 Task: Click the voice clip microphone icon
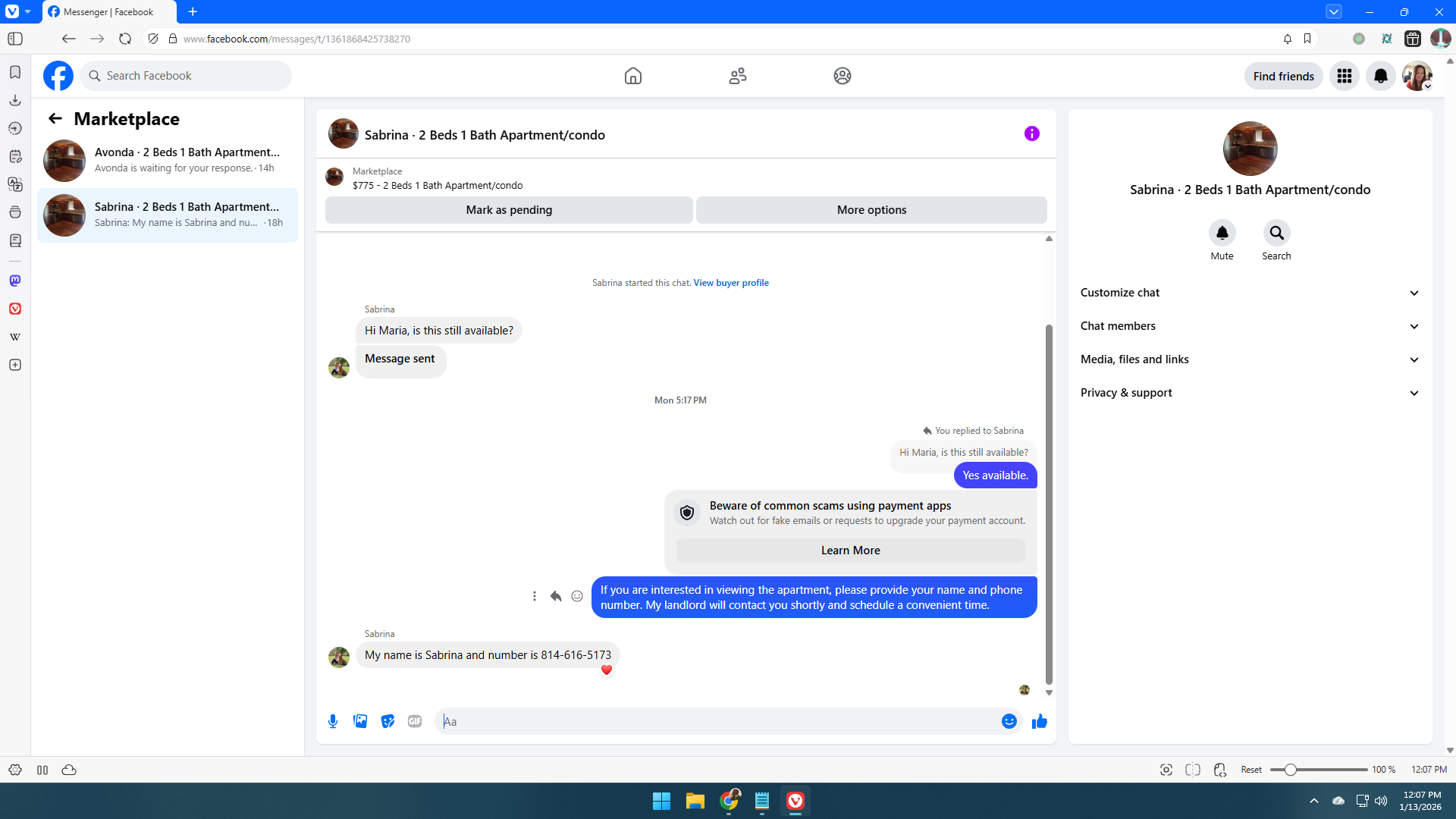(333, 721)
